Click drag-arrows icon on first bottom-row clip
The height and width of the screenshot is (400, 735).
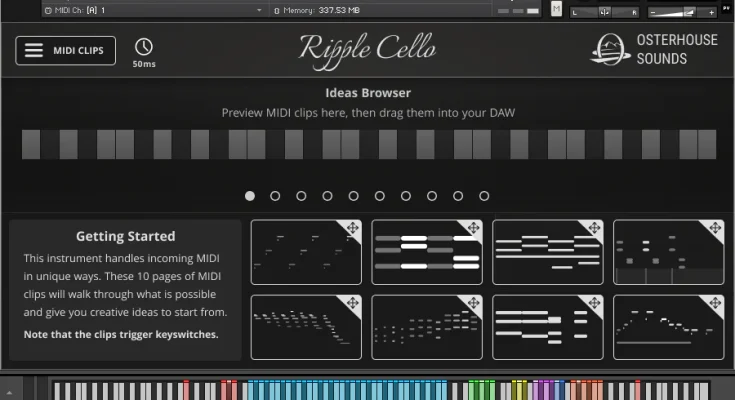[353, 303]
